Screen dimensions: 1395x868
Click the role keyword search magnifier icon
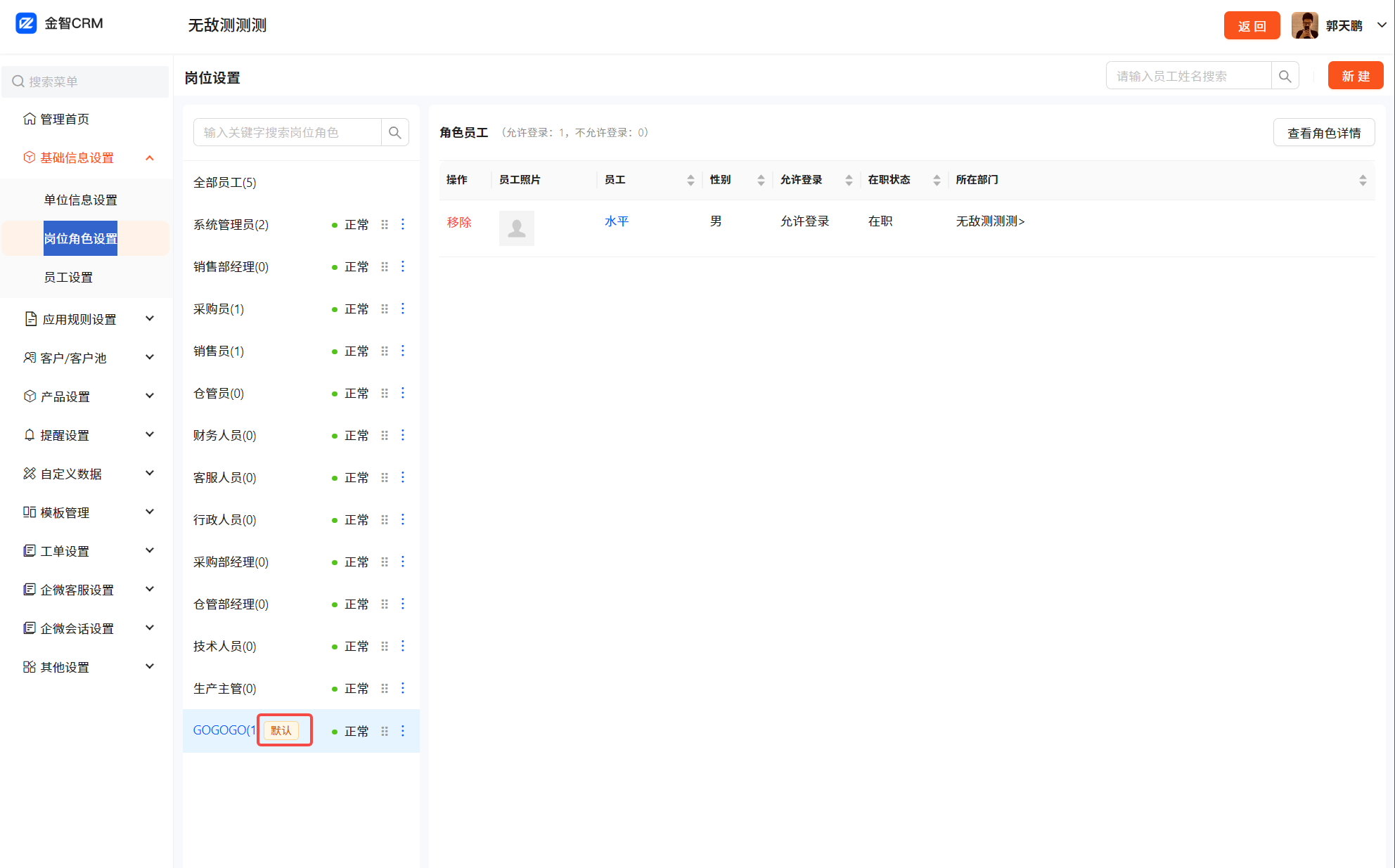tap(394, 132)
